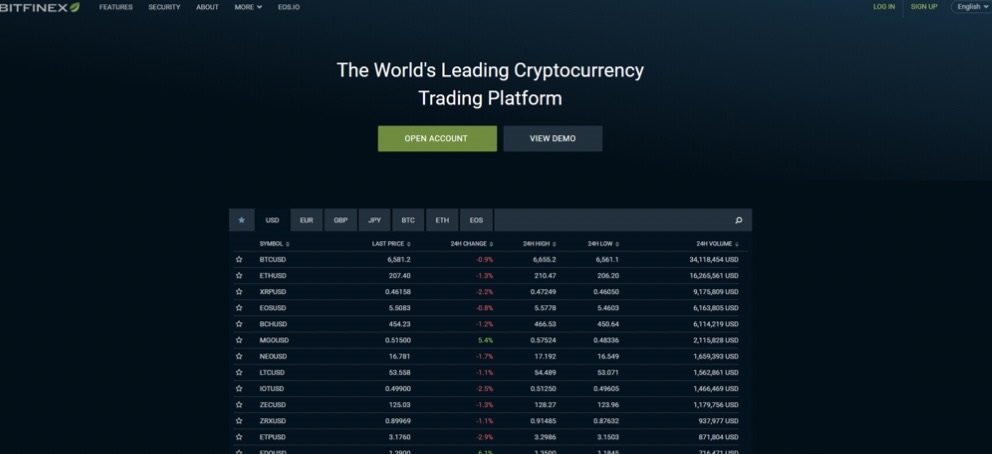Favorite the NEOUSD row star
Screen dimensions: 992x454
tap(239, 356)
